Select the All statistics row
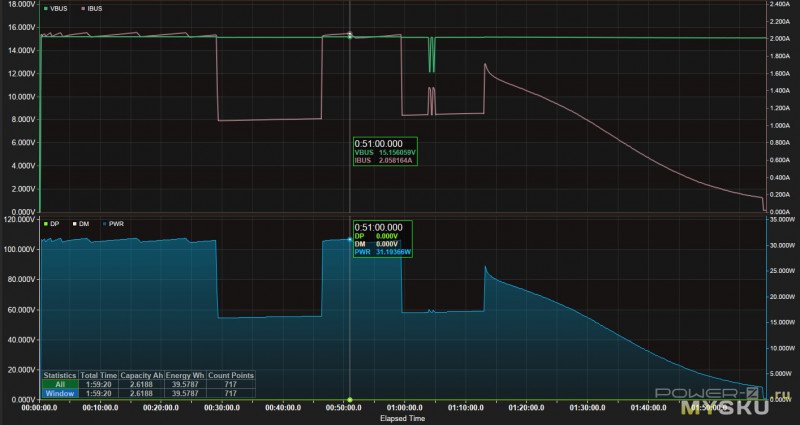This screenshot has height=425, width=800. (58, 385)
